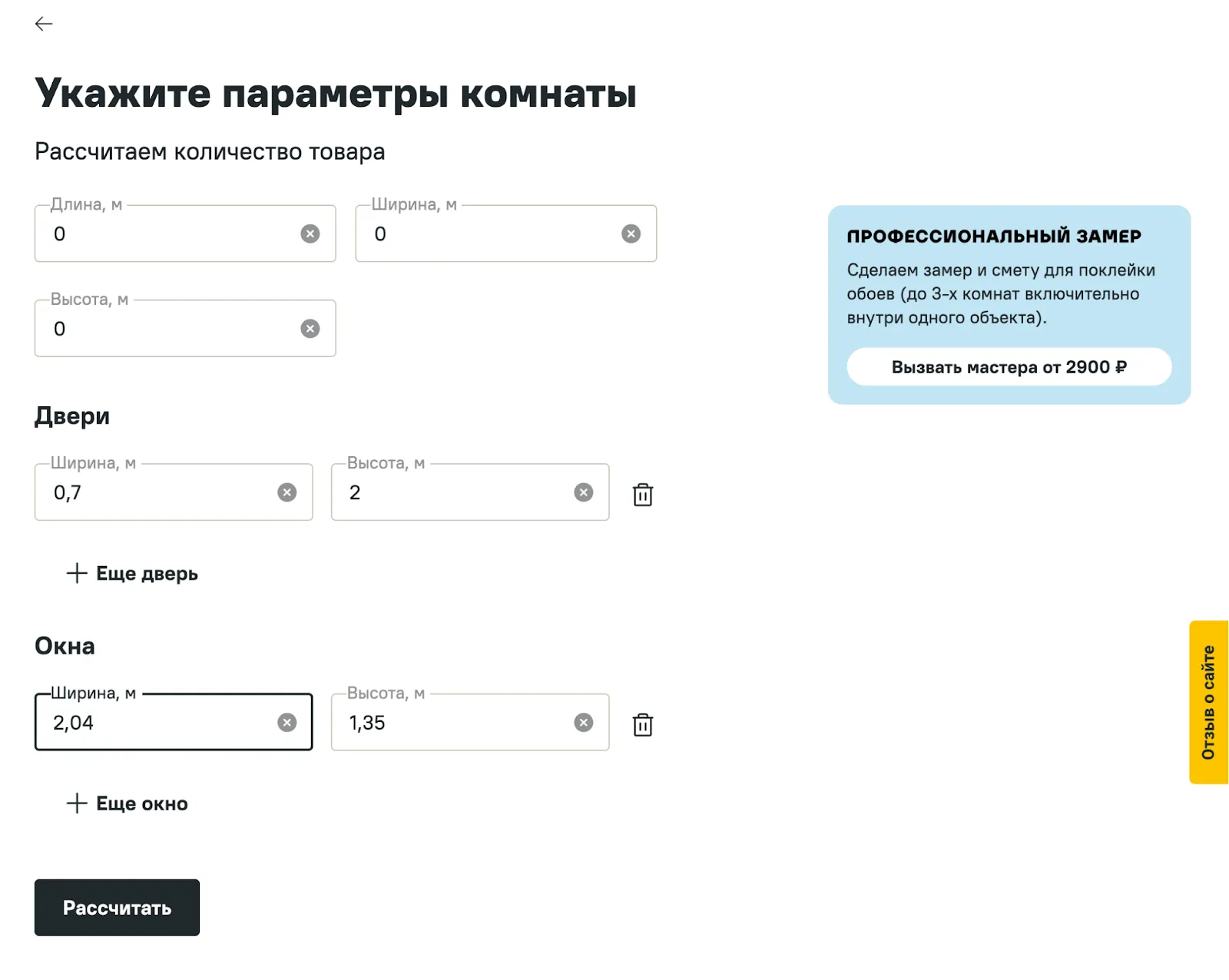Focus the room Длина input field
Image resolution: width=1229 pixels, height=980 pixels.
(169, 233)
